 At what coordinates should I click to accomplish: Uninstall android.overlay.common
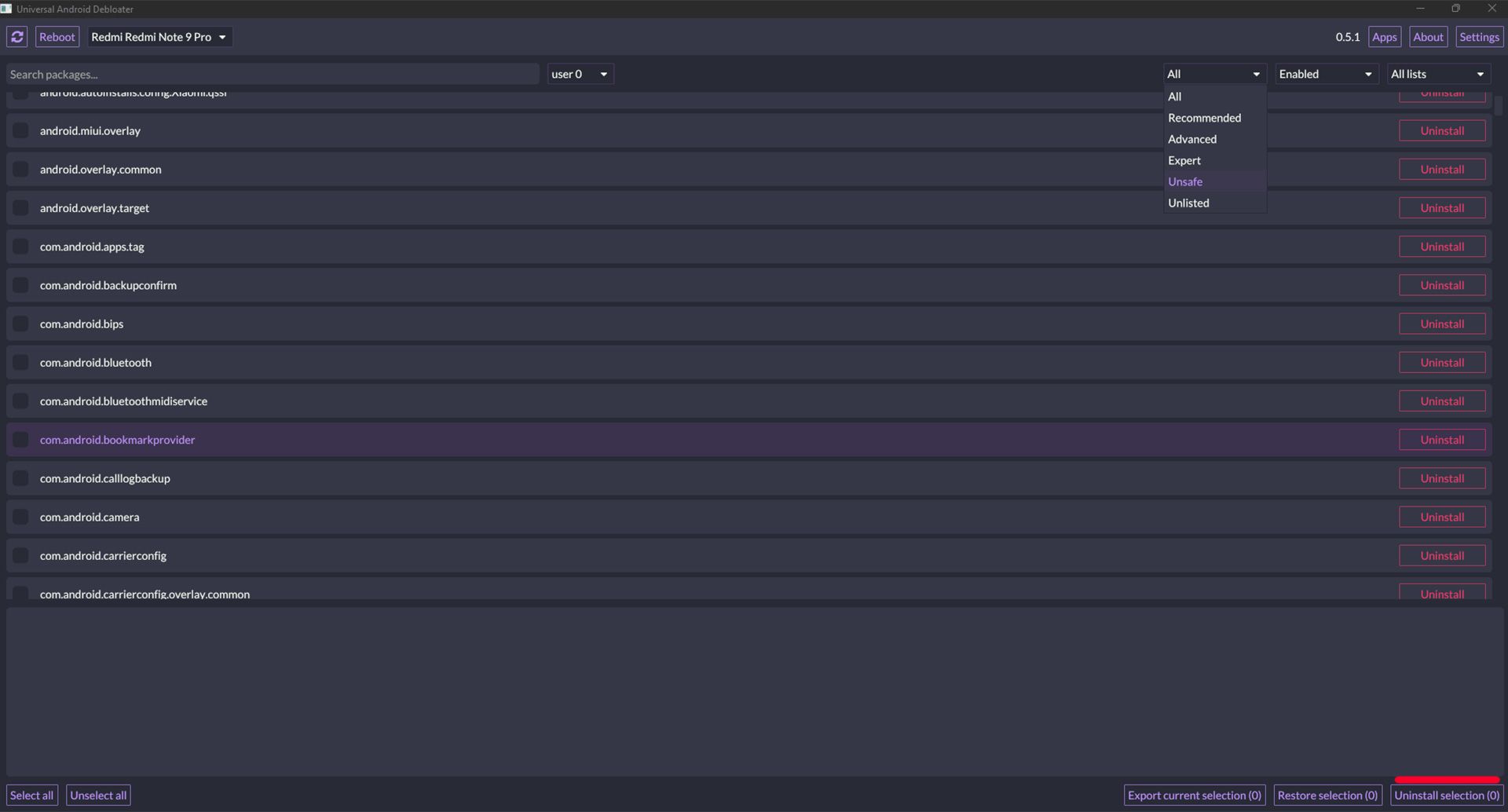coord(1442,169)
